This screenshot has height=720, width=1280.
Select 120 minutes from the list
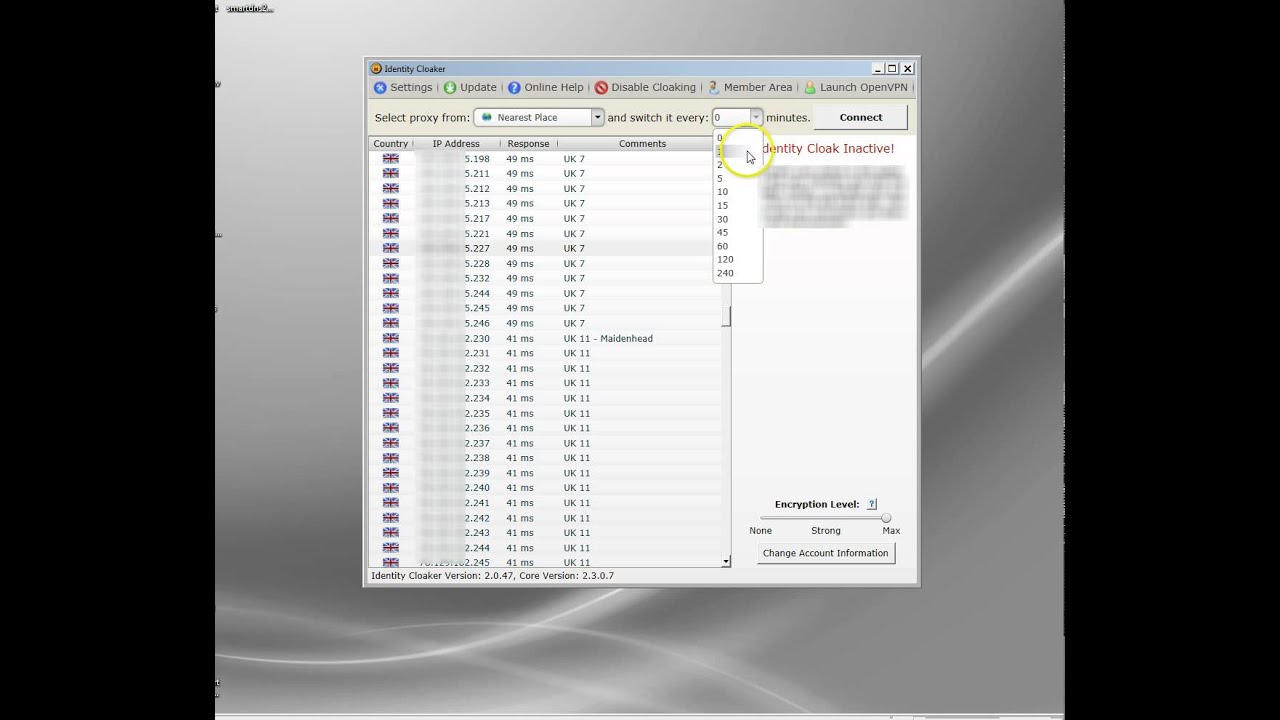click(x=737, y=260)
